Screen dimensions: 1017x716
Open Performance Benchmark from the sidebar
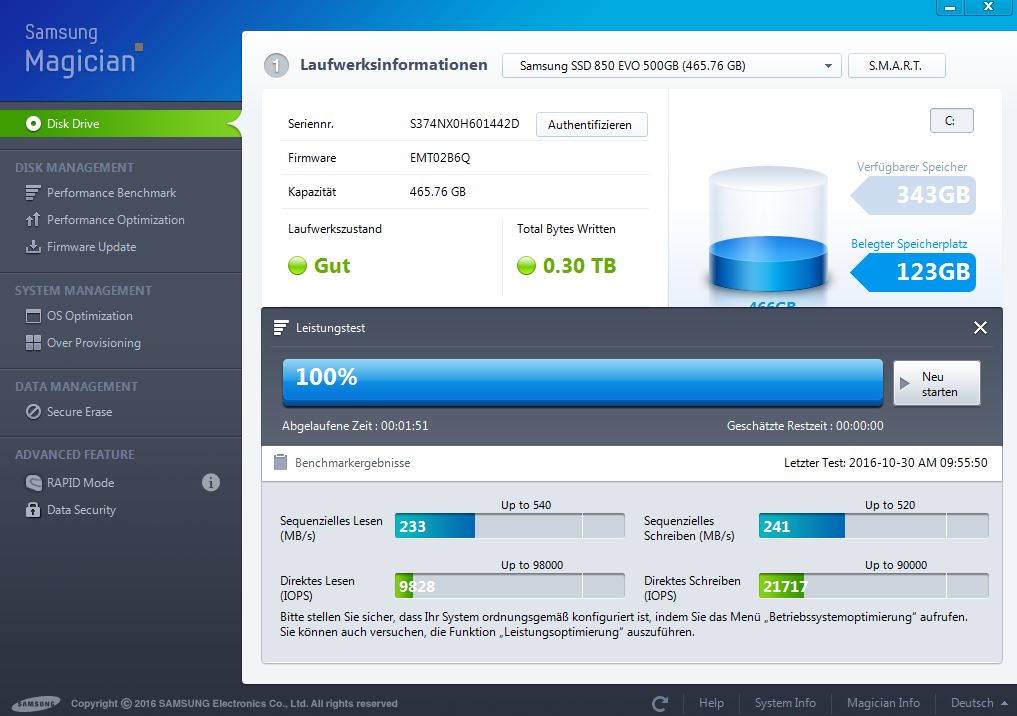pyautogui.click(x=111, y=193)
